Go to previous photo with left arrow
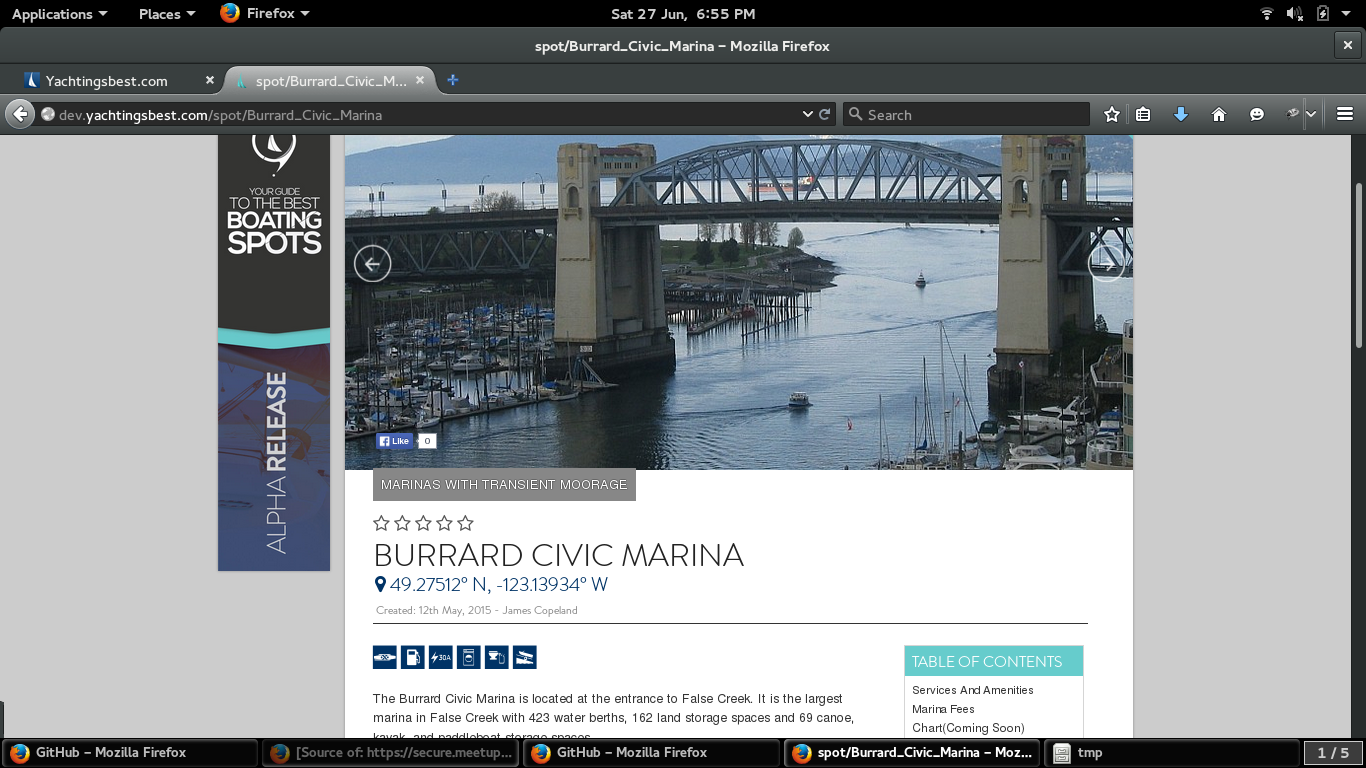Viewport: 1366px width, 768px height. [372, 264]
